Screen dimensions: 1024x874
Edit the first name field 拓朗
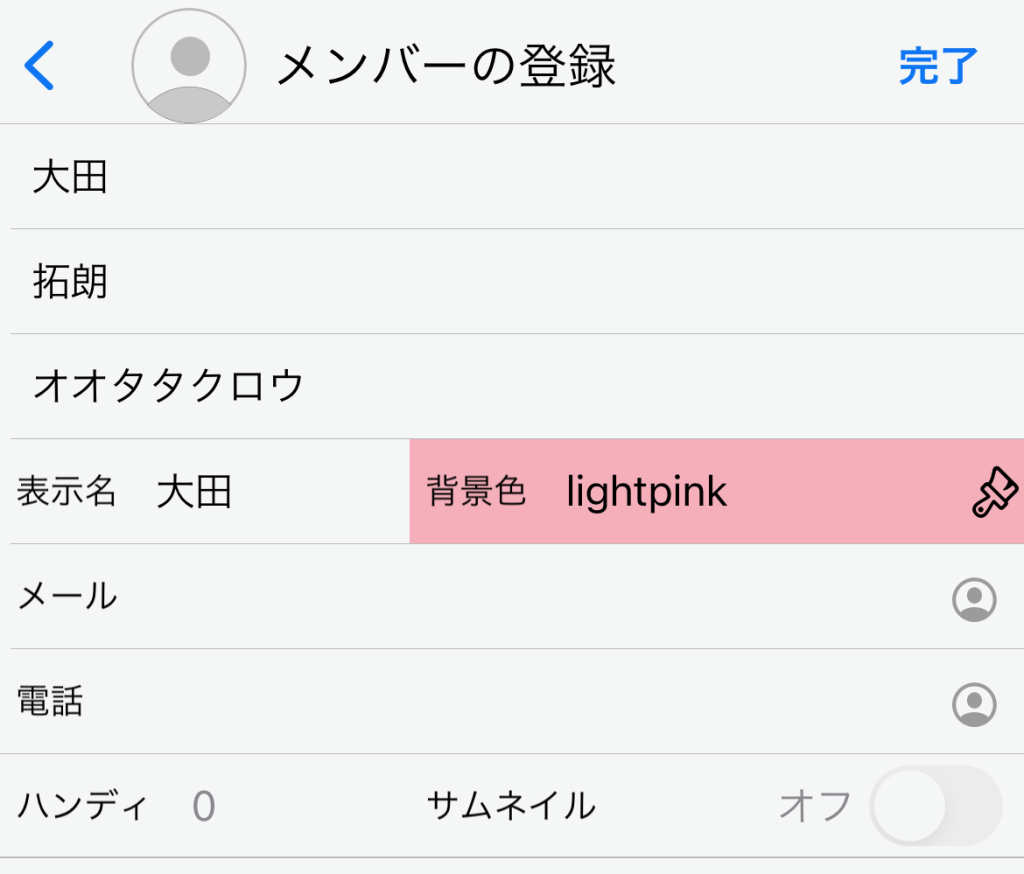[x=500, y=283]
